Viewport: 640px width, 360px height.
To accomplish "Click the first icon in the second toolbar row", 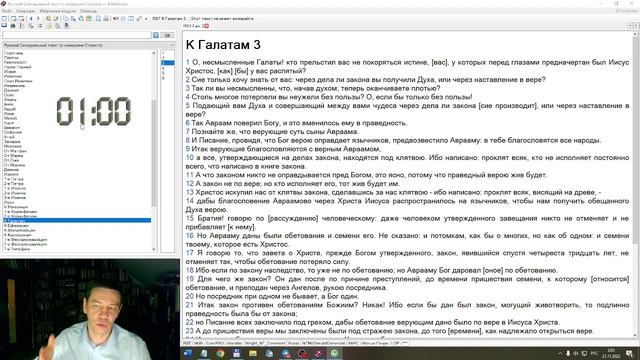I will [x=4, y=26].
